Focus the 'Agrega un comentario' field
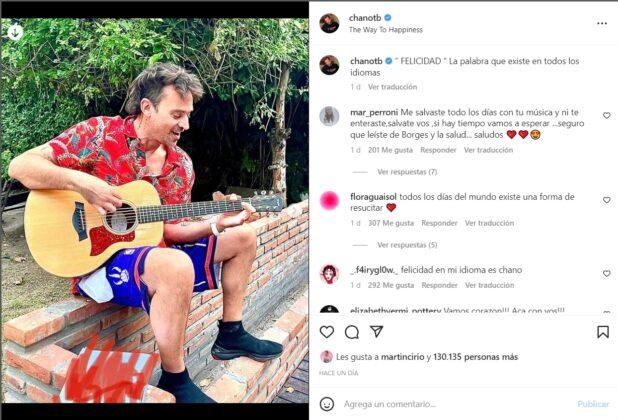Viewport: 618px width, 420px height. point(450,404)
